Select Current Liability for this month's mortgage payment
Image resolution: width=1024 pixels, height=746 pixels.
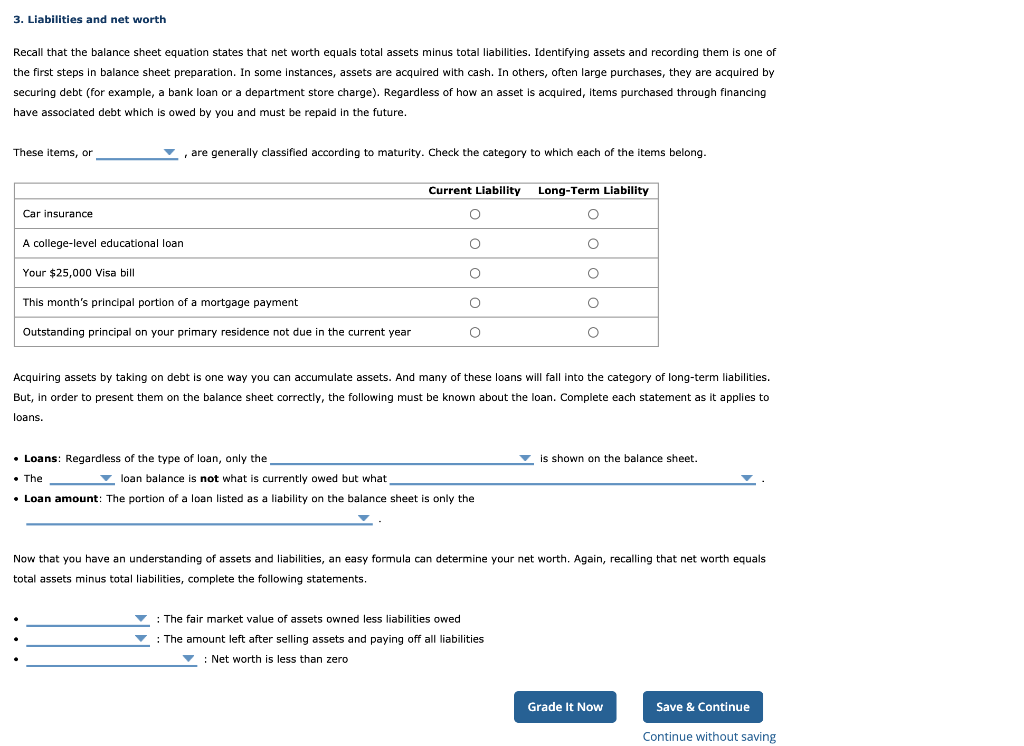coord(475,302)
